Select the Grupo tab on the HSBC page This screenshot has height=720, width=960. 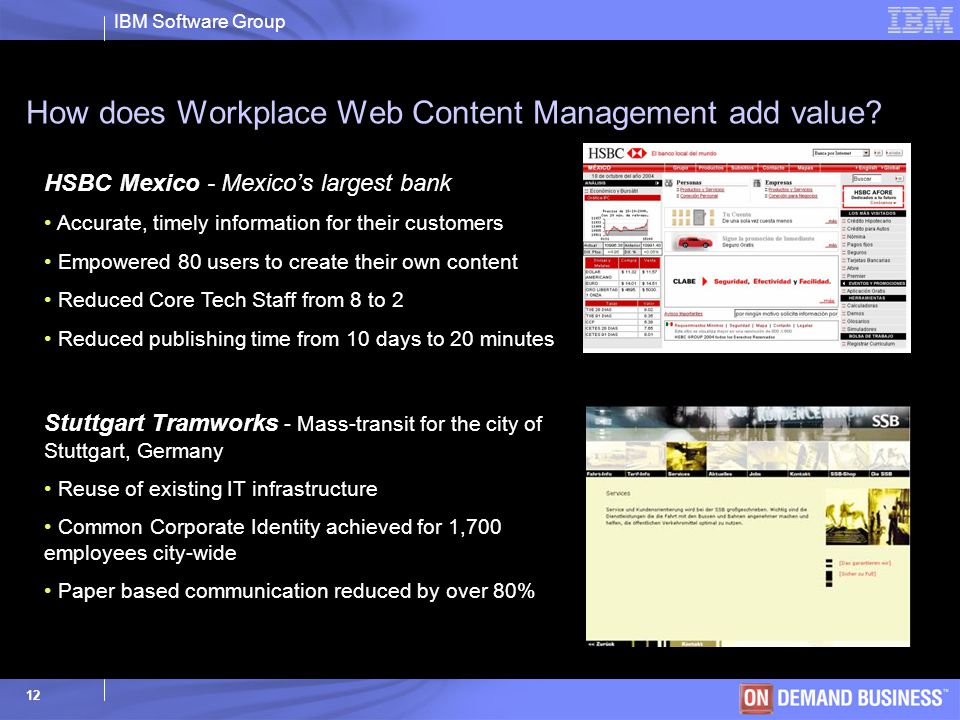tap(681, 168)
